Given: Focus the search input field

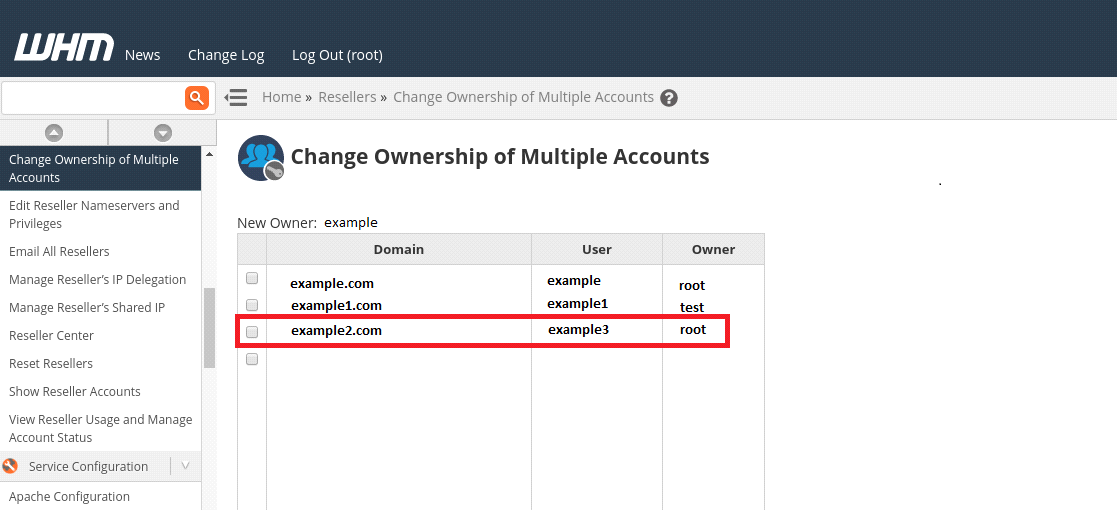Looking at the screenshot, I should tap(93, 98).
